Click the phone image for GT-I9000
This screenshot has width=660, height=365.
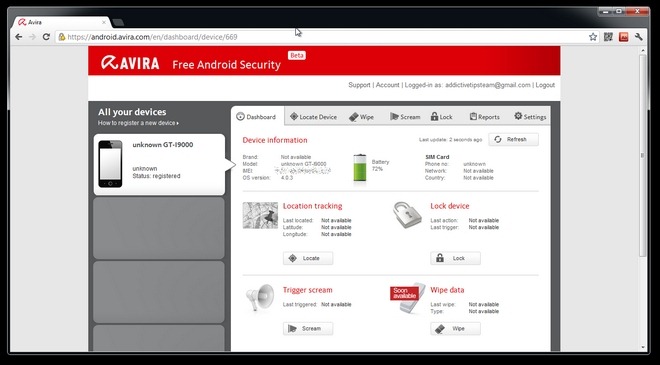110,164
